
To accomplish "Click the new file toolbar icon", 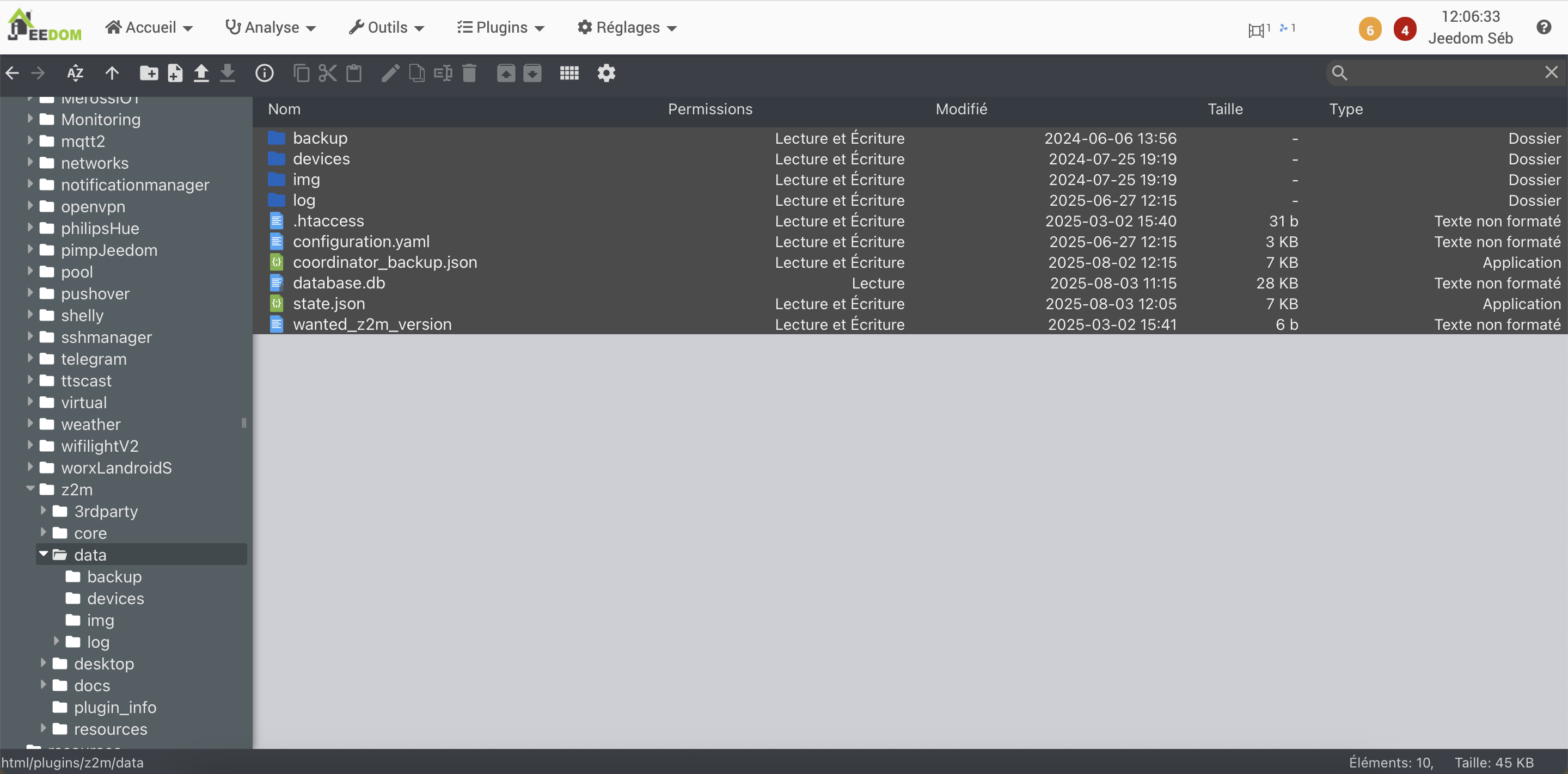I will 175,73.
